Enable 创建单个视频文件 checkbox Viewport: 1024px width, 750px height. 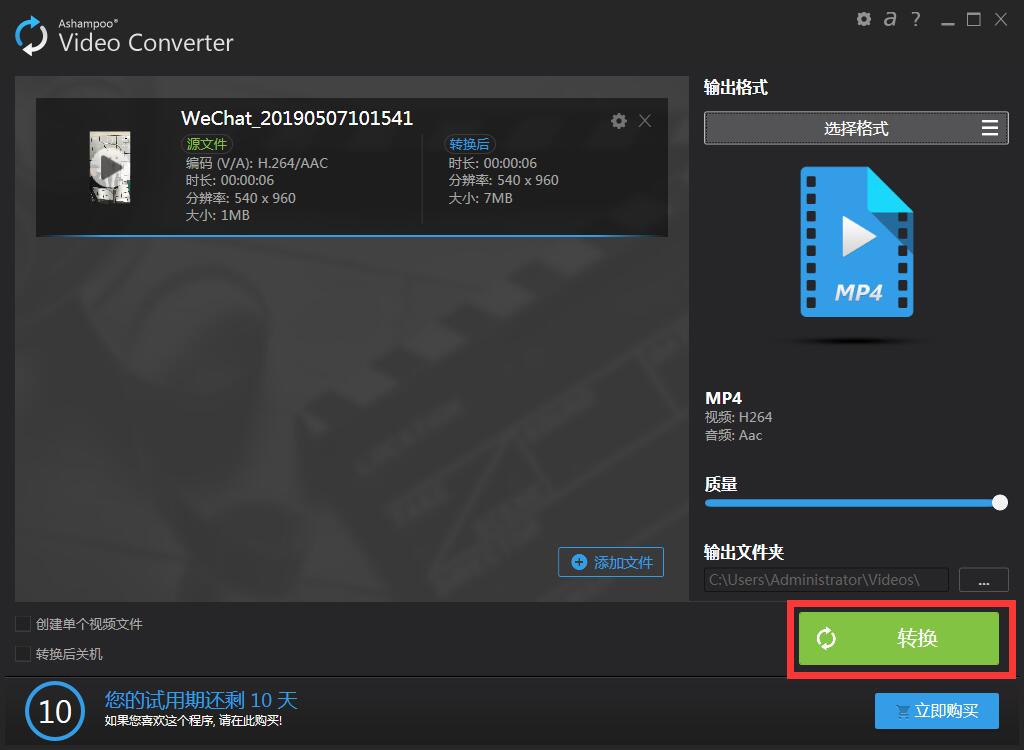point(23,624)
